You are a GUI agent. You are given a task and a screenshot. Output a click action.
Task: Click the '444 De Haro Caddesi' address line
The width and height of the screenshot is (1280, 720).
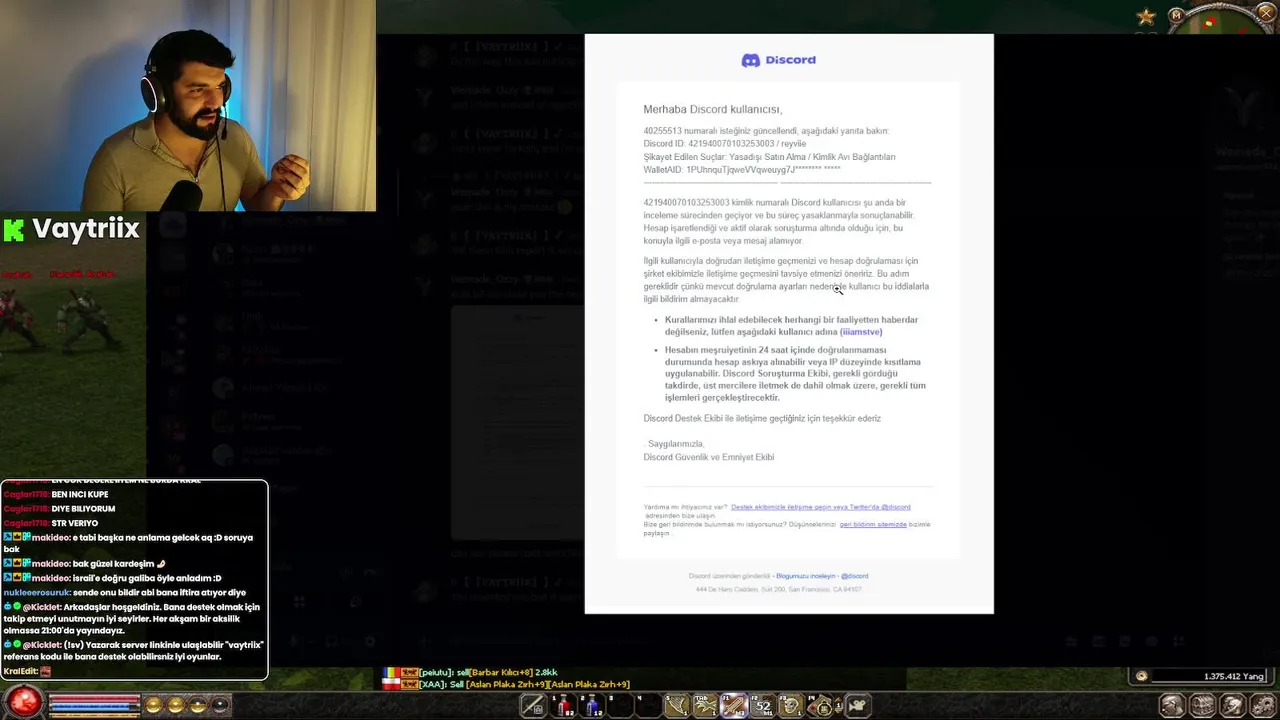(778, 589)
